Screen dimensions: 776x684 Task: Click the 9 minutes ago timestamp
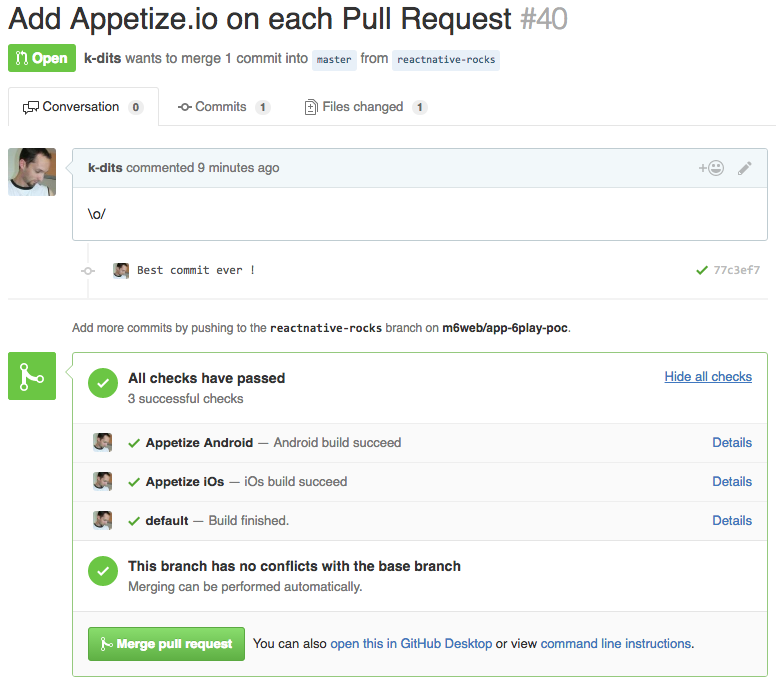pyautogui.click(x=239, y=168)
